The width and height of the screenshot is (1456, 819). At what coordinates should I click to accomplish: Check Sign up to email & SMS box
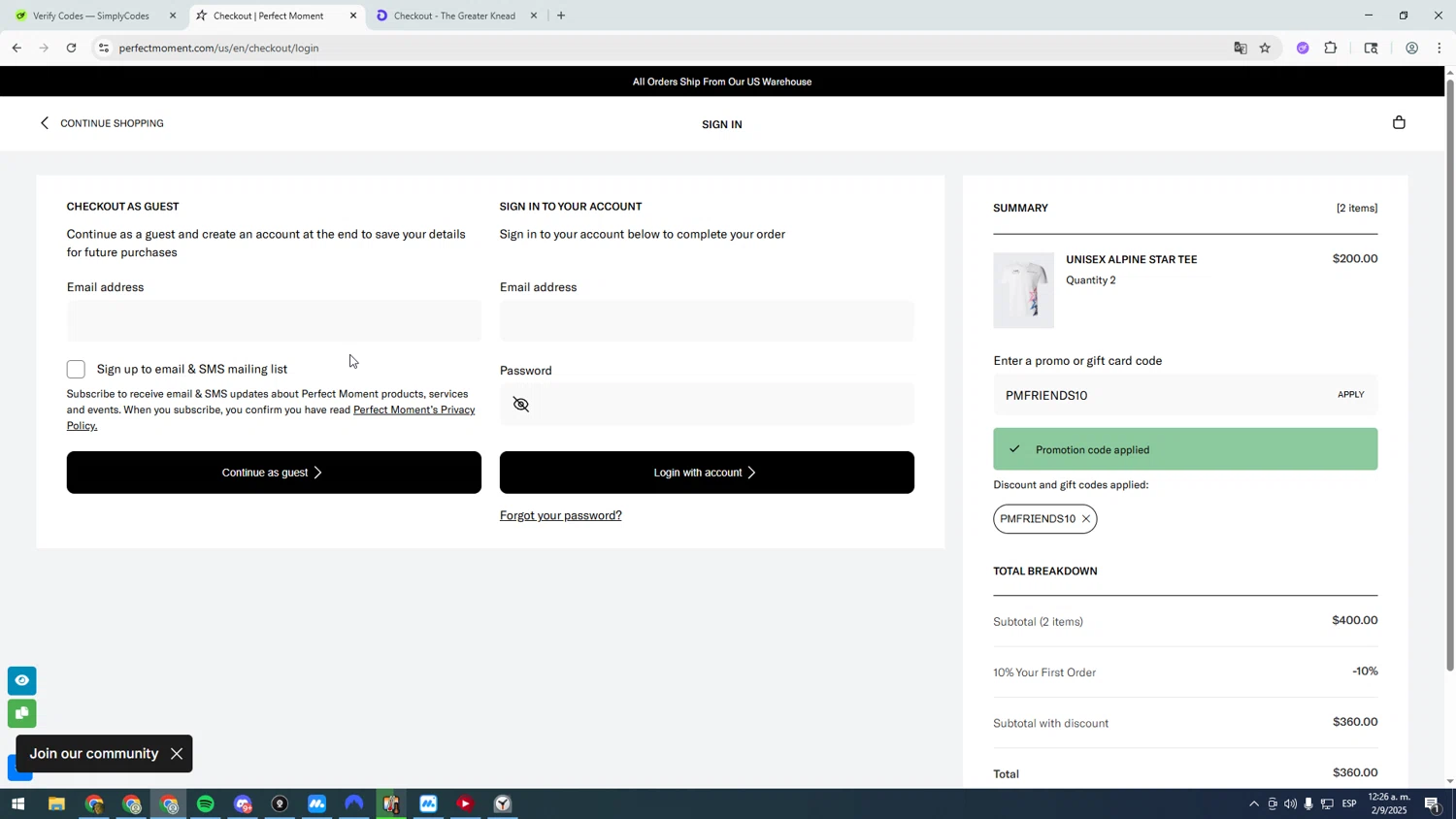coord(76,369)
